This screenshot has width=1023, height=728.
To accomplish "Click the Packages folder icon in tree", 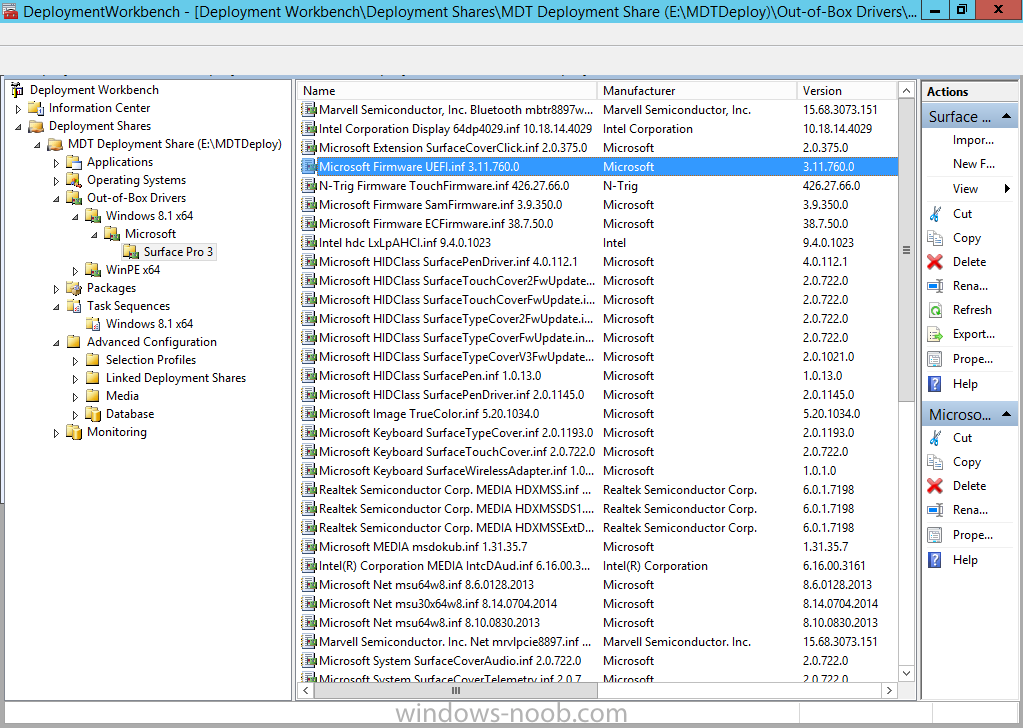I will [x=74, y=288].
